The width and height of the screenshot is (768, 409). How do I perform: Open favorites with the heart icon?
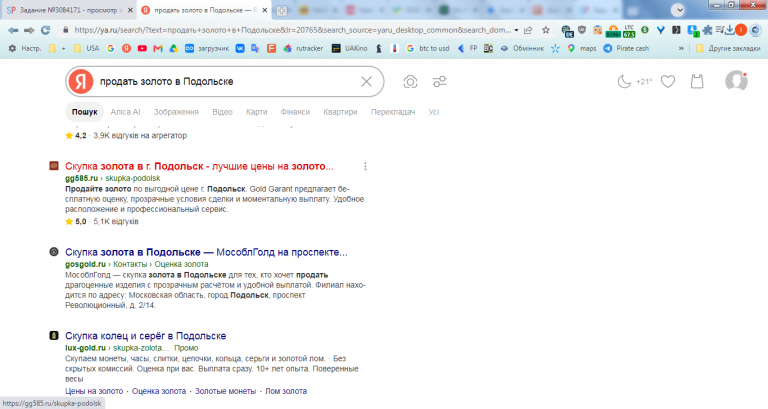(x=668, y=81)
